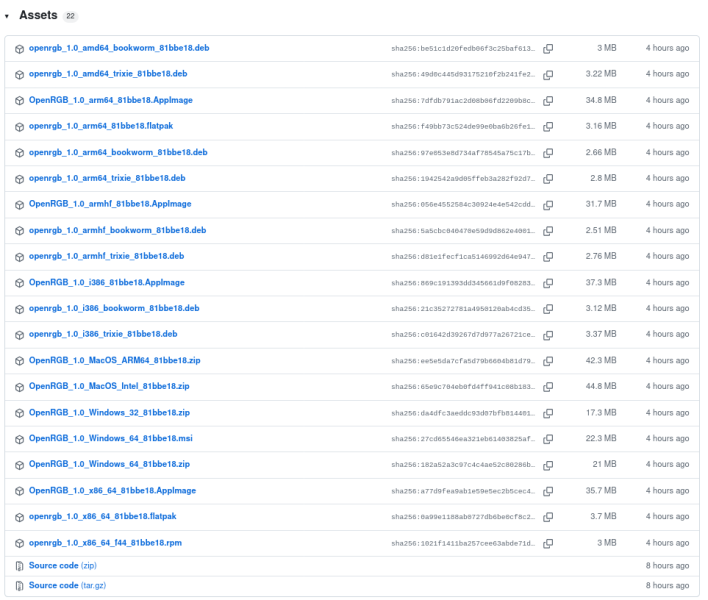This screenshot has height=600, width=708.
Task: Copy SHA256 for openrgb_1.0_x86_64_81bbe18.flatpak
Action: coord(548,517)
